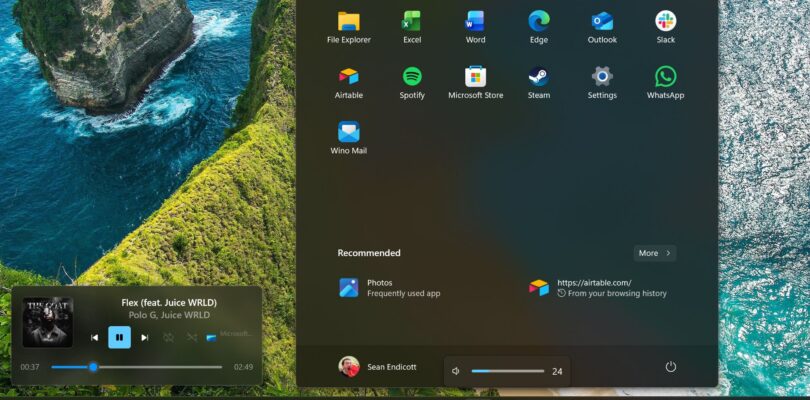The height and width of the screenshot is (400, 810).
Task: Launch Microsoft Edge browser
Action: tap(539, 27)
